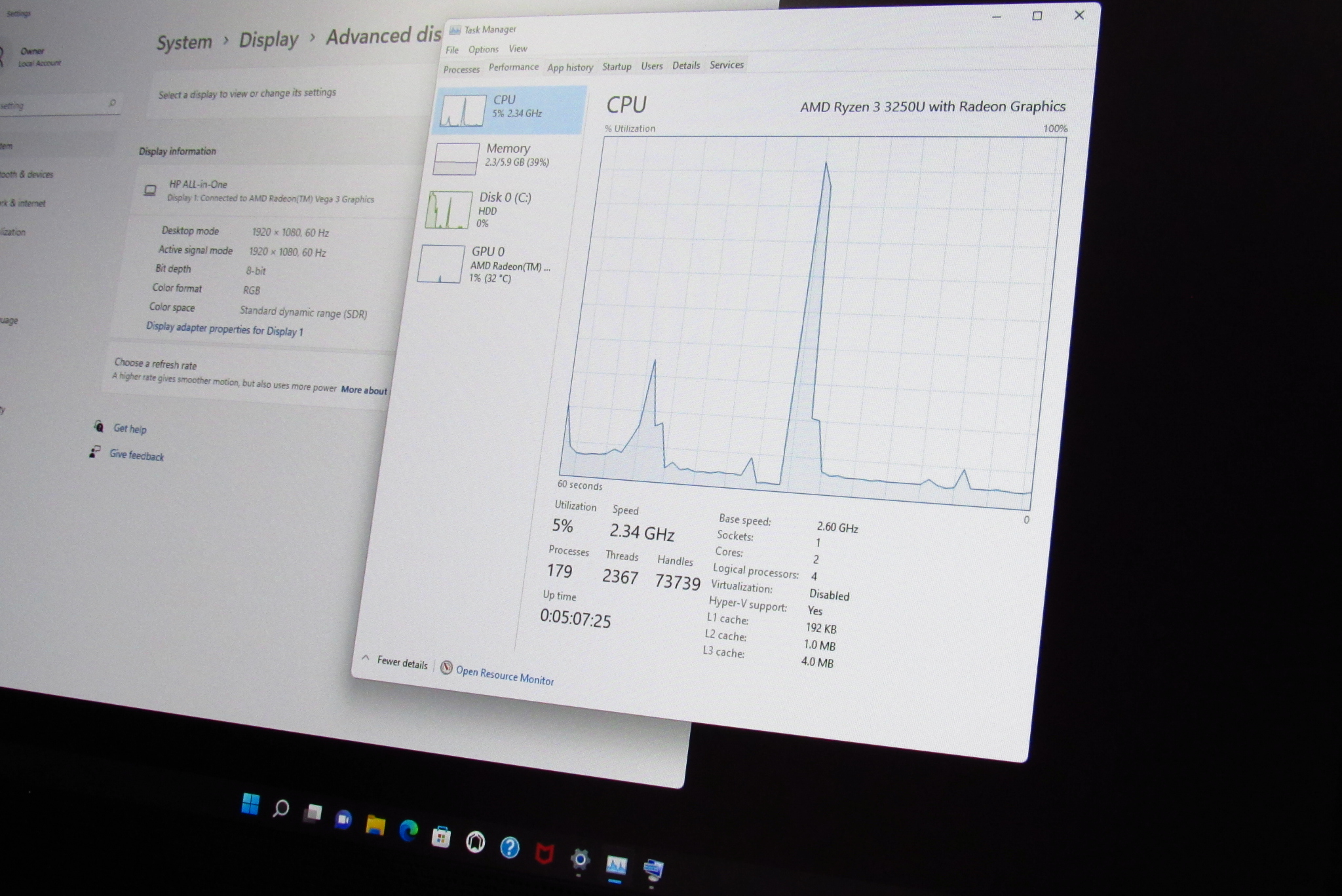Open Network & internet in Settings sidebar
The height and width of the screenshot is (896, 1342).
tap(23, 203)
